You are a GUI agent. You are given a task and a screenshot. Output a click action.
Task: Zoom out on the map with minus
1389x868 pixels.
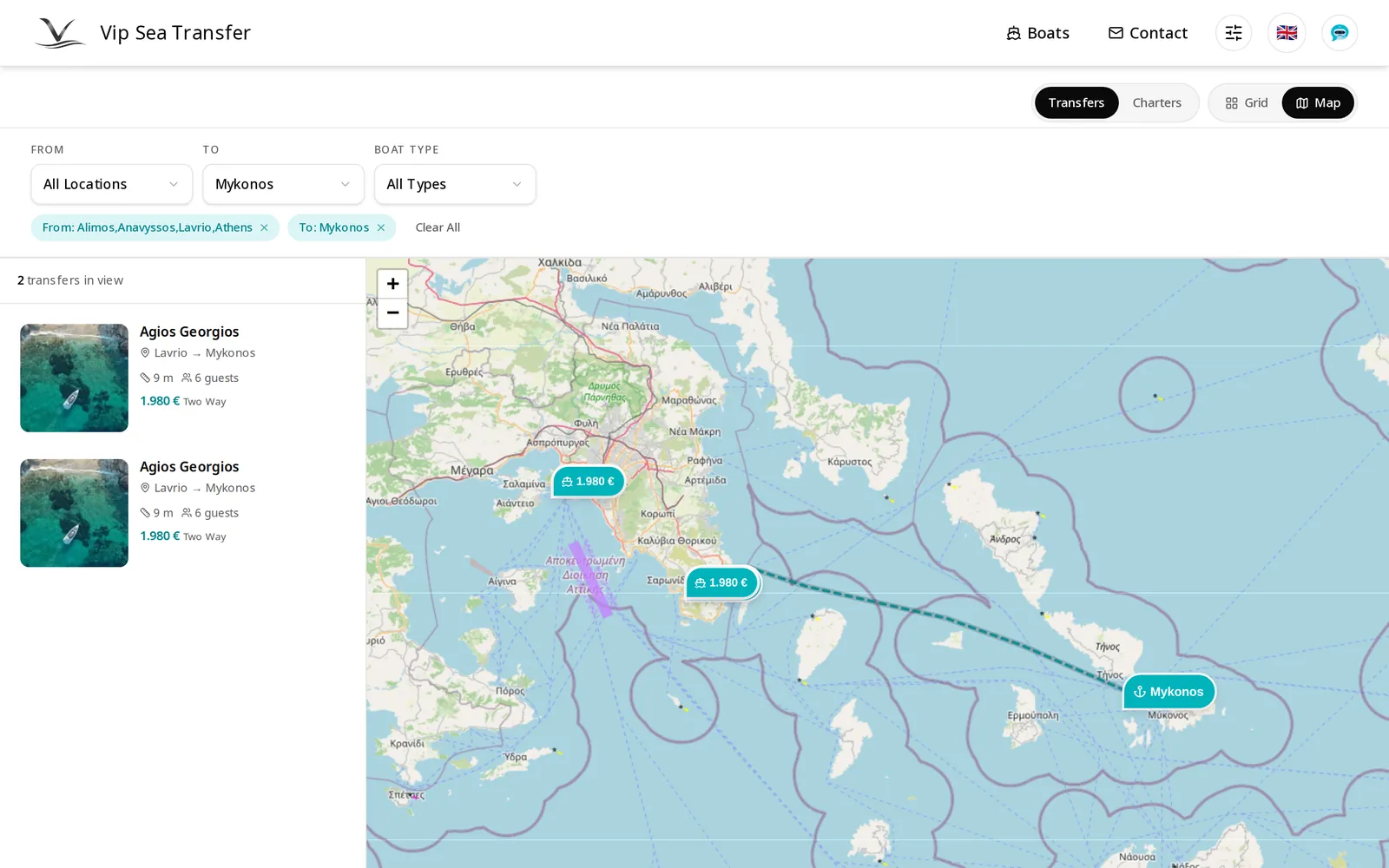(x=392, y=312)
